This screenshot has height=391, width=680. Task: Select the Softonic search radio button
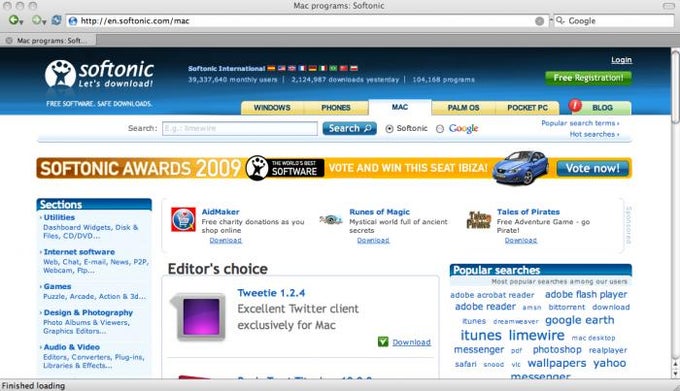pyautogui.click(x=389, y=129)
